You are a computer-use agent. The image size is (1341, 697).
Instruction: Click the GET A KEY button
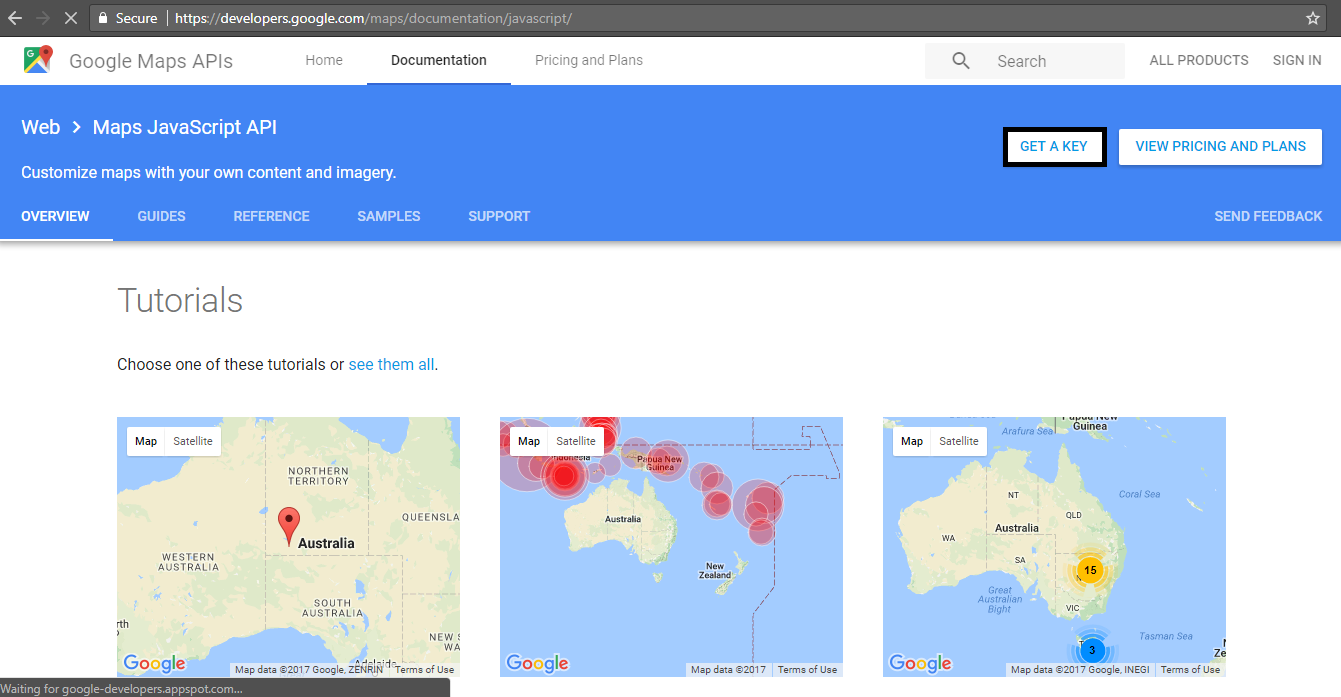tap(1054, 147)
